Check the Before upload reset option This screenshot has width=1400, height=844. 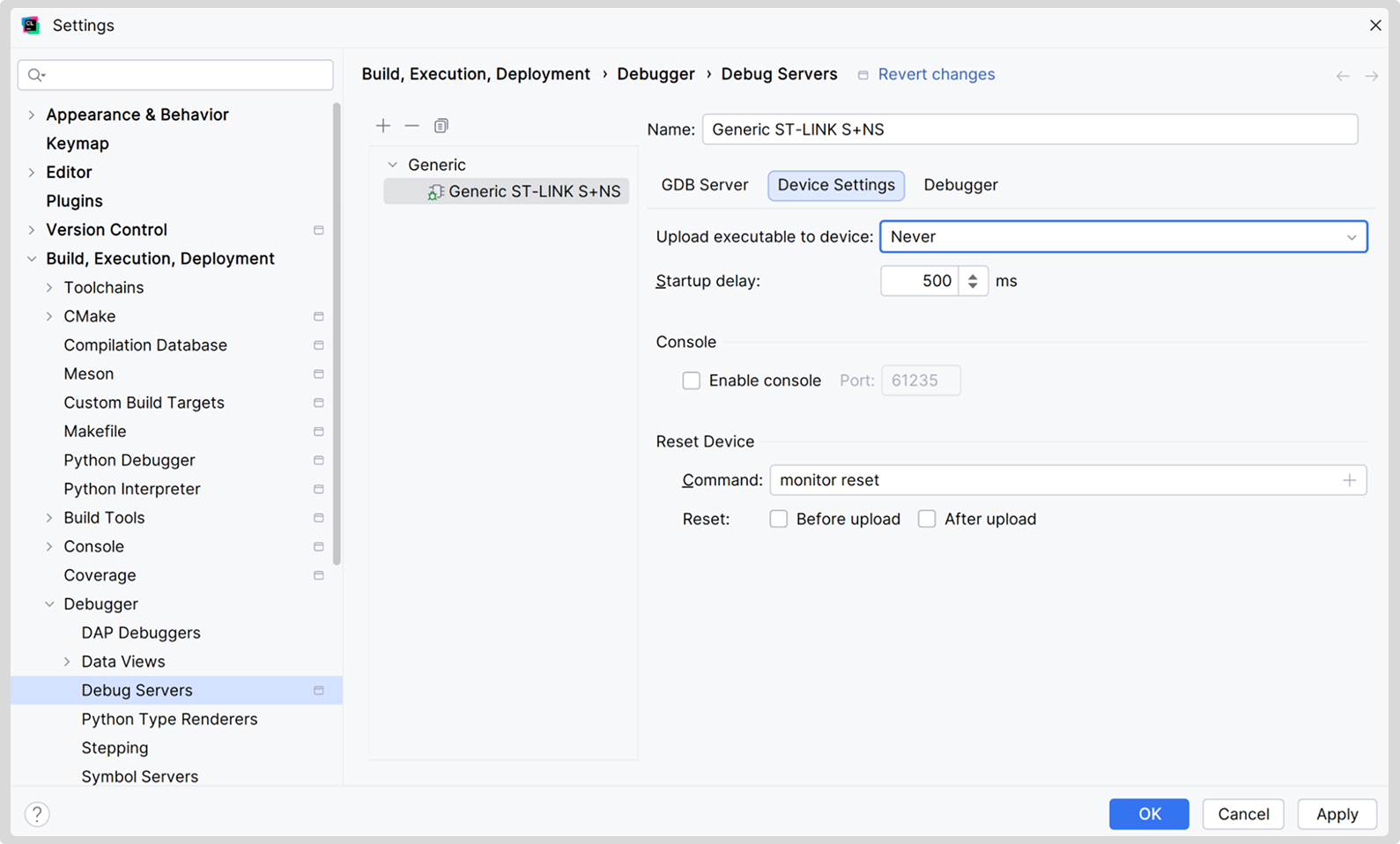tap(779, 519)
